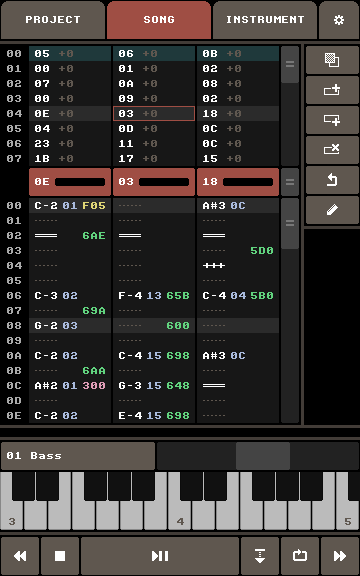Screen dimensions: 360x576
Task: Click the undo arrow icon
Action: [x=332, y=180]
